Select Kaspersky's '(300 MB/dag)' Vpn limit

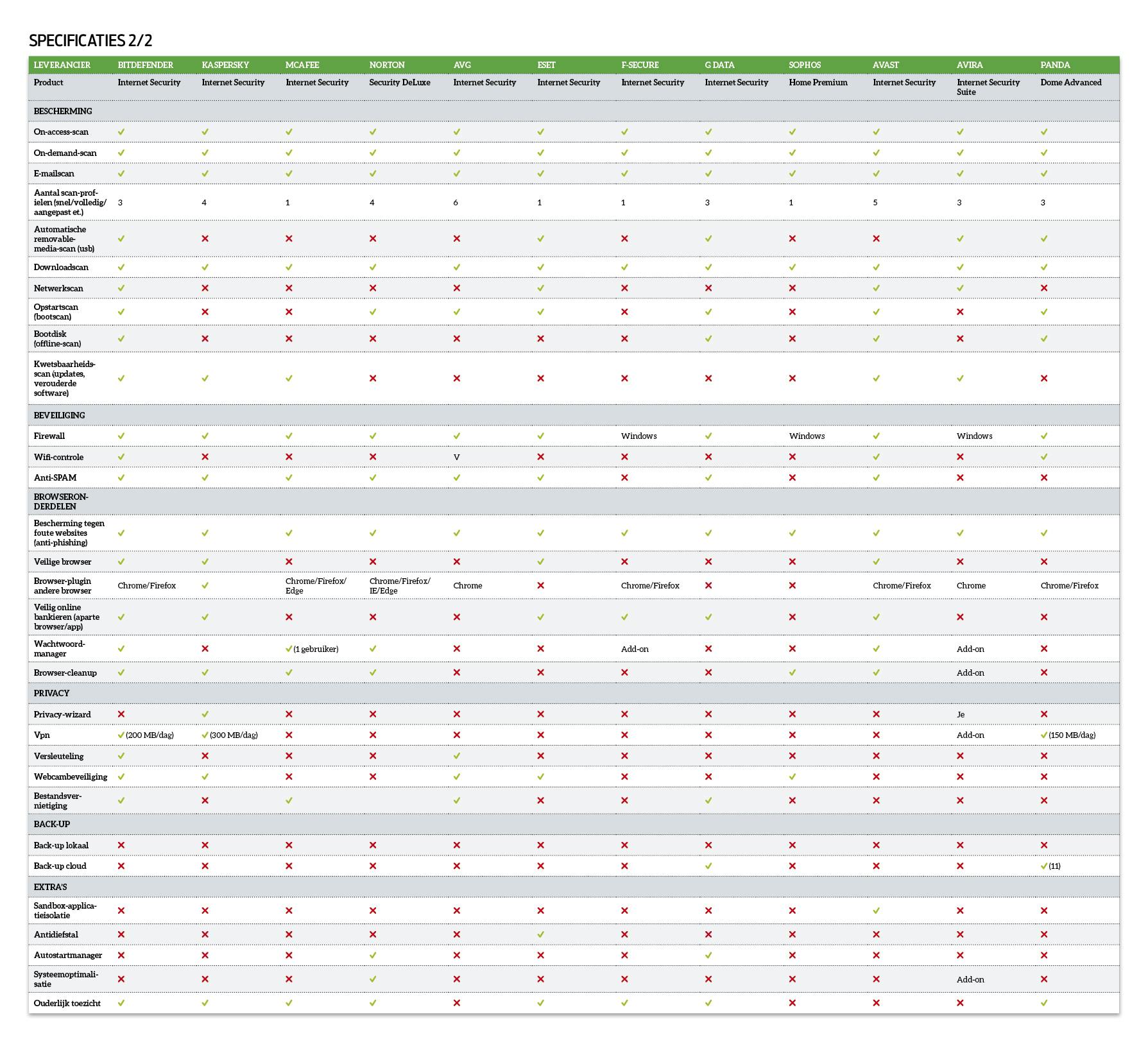[234, 735]
